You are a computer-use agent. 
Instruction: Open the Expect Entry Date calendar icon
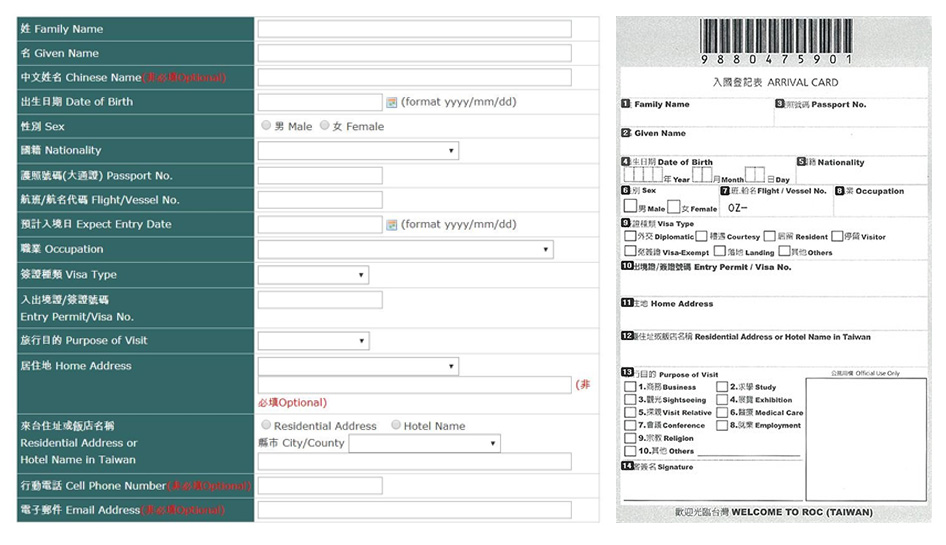point(392,225)
